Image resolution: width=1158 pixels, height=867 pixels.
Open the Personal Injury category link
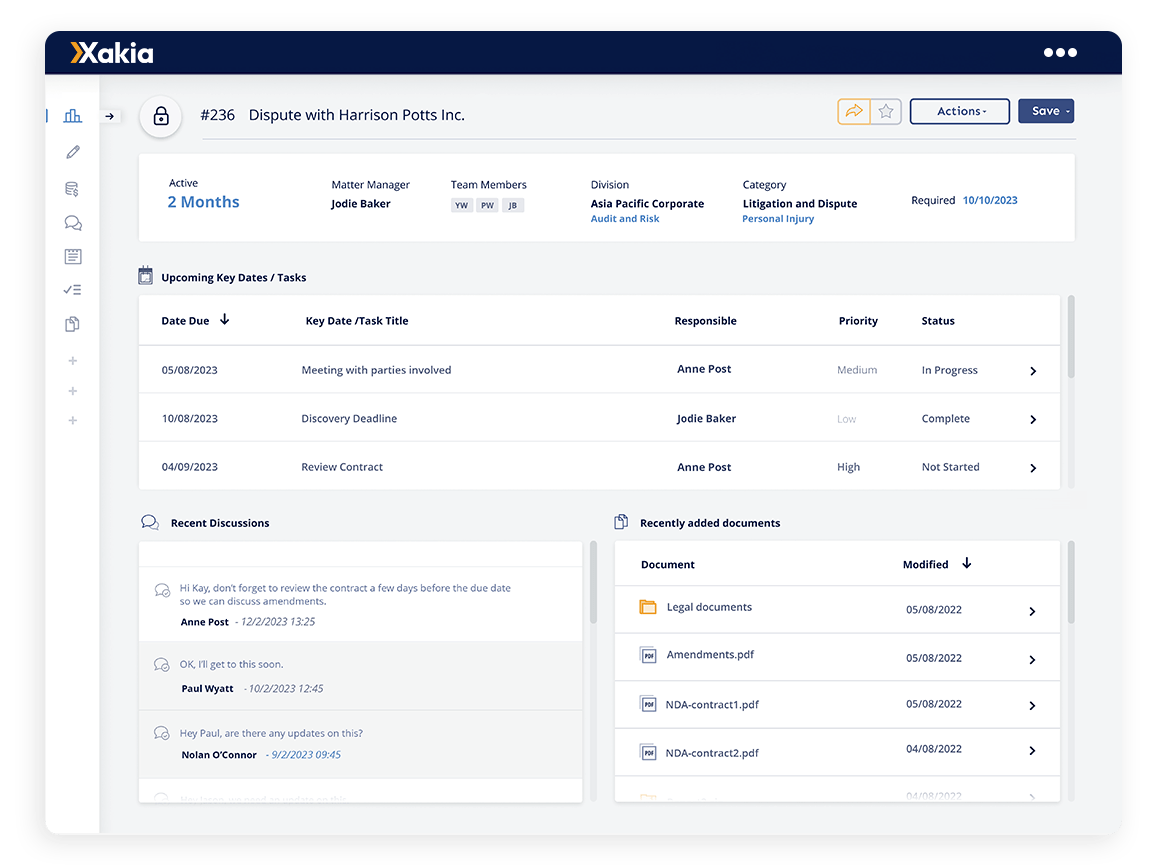click(x=778, y=219)
